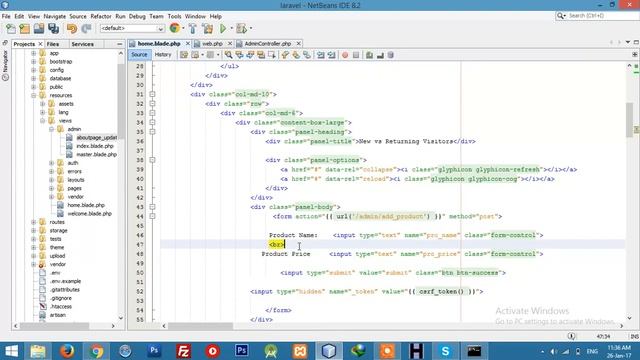Switch to the AdminController.php editor tab
Viewport: 640px width, 360px height.
coord(268,44)
